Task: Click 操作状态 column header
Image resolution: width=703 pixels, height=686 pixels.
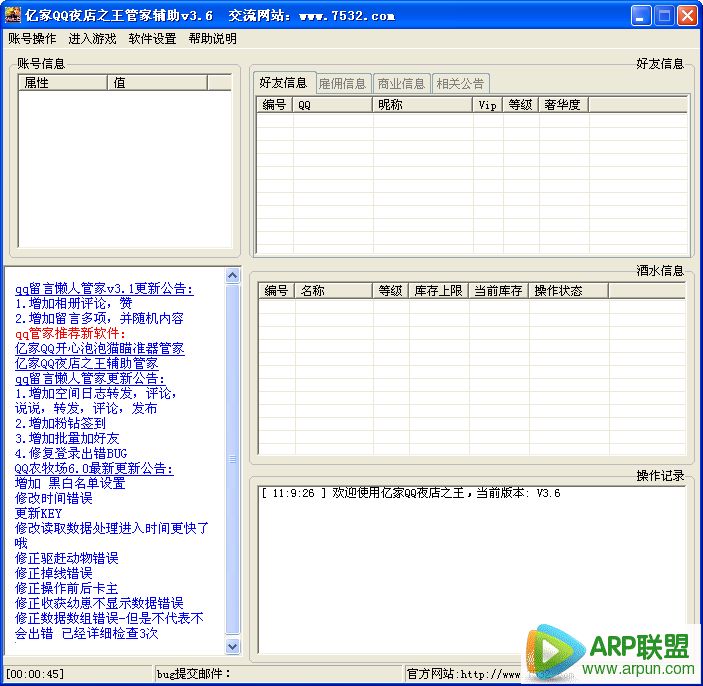Action: click(568, 291)
